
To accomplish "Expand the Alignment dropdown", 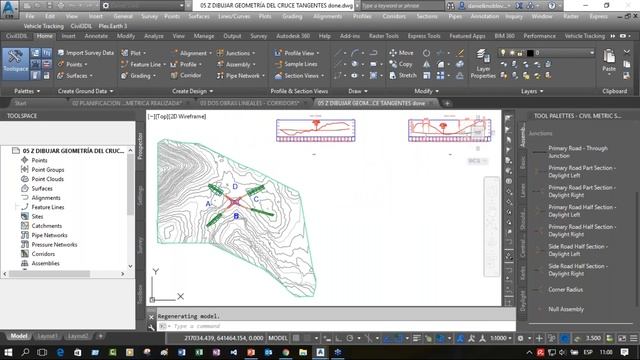I will (210, 53).
